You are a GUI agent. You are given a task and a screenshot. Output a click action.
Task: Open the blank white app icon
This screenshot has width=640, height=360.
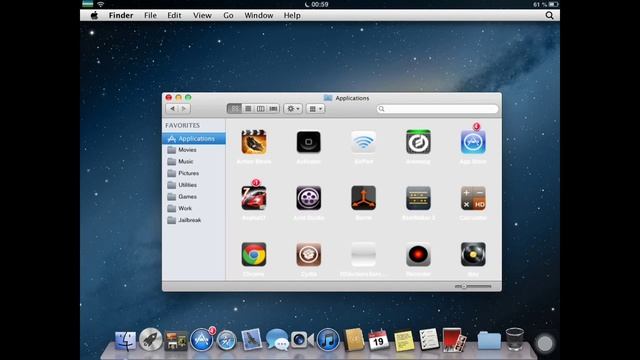pyautogui.click(x=363, y=254)
